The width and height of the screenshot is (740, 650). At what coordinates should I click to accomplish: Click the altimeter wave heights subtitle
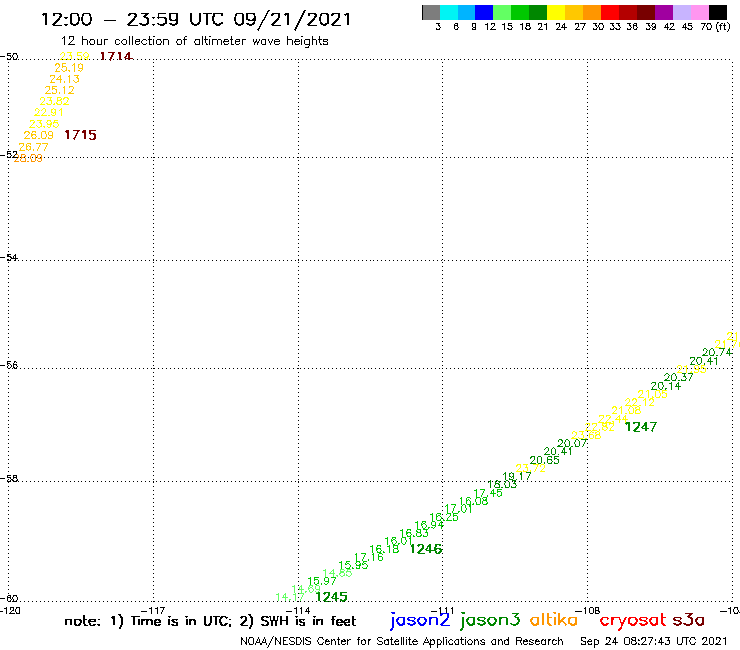pyautogui.click(x=194, y=42)
